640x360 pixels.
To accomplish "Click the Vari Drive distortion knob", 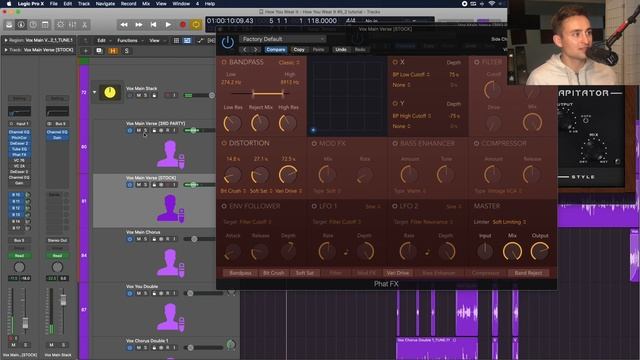I will (x=288, y=174).
